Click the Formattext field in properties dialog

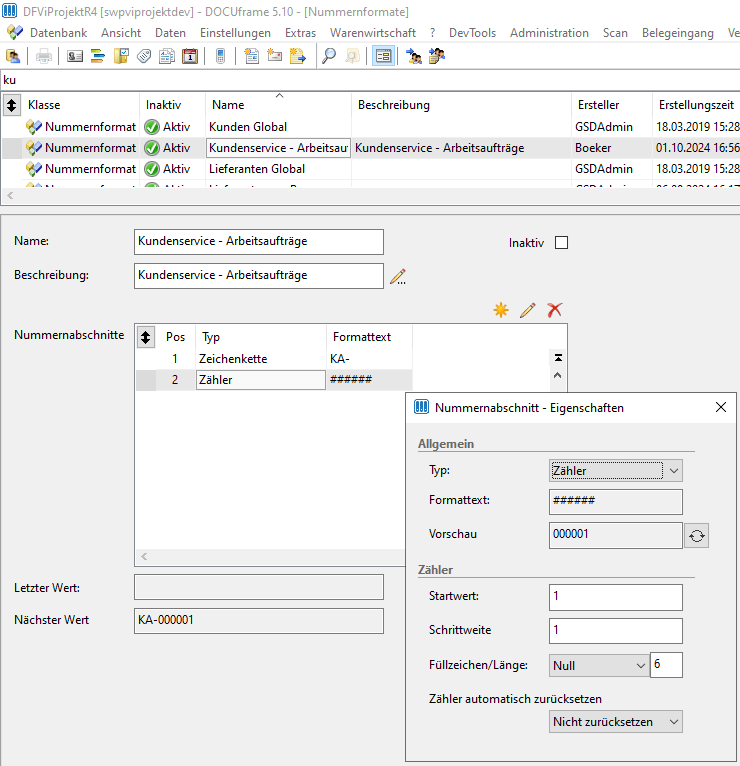point(615,502)
